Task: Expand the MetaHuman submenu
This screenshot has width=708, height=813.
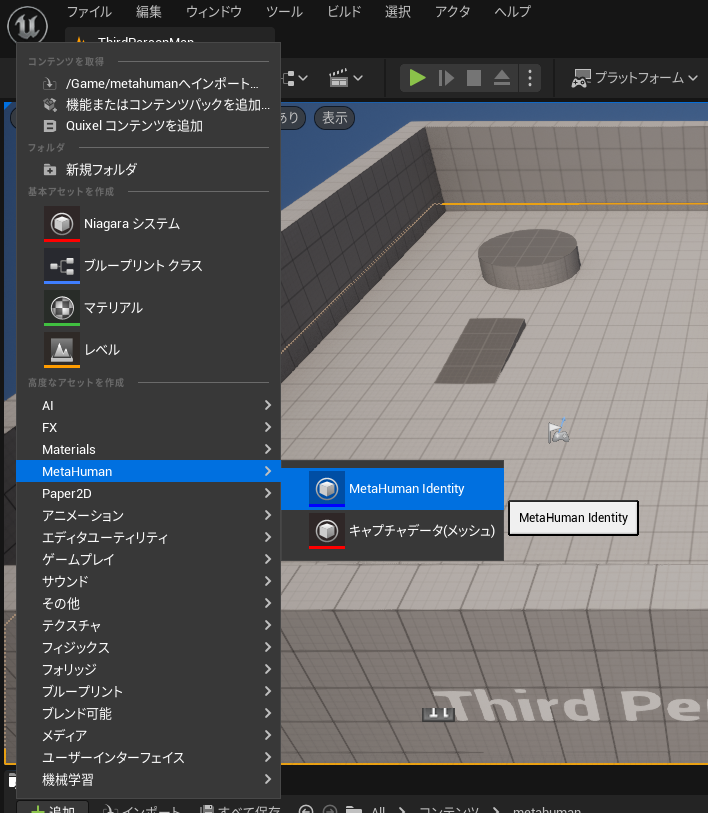Action: pos(148,471)
